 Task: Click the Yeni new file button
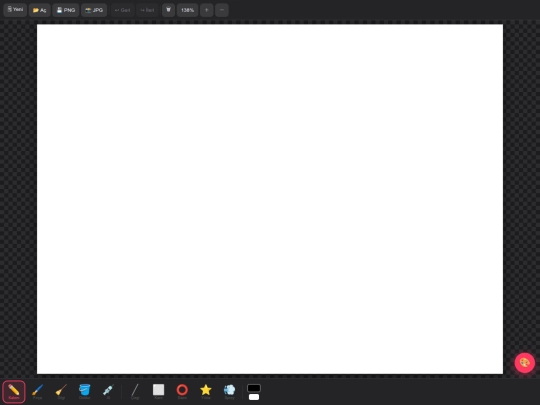(x=15, y=10)
